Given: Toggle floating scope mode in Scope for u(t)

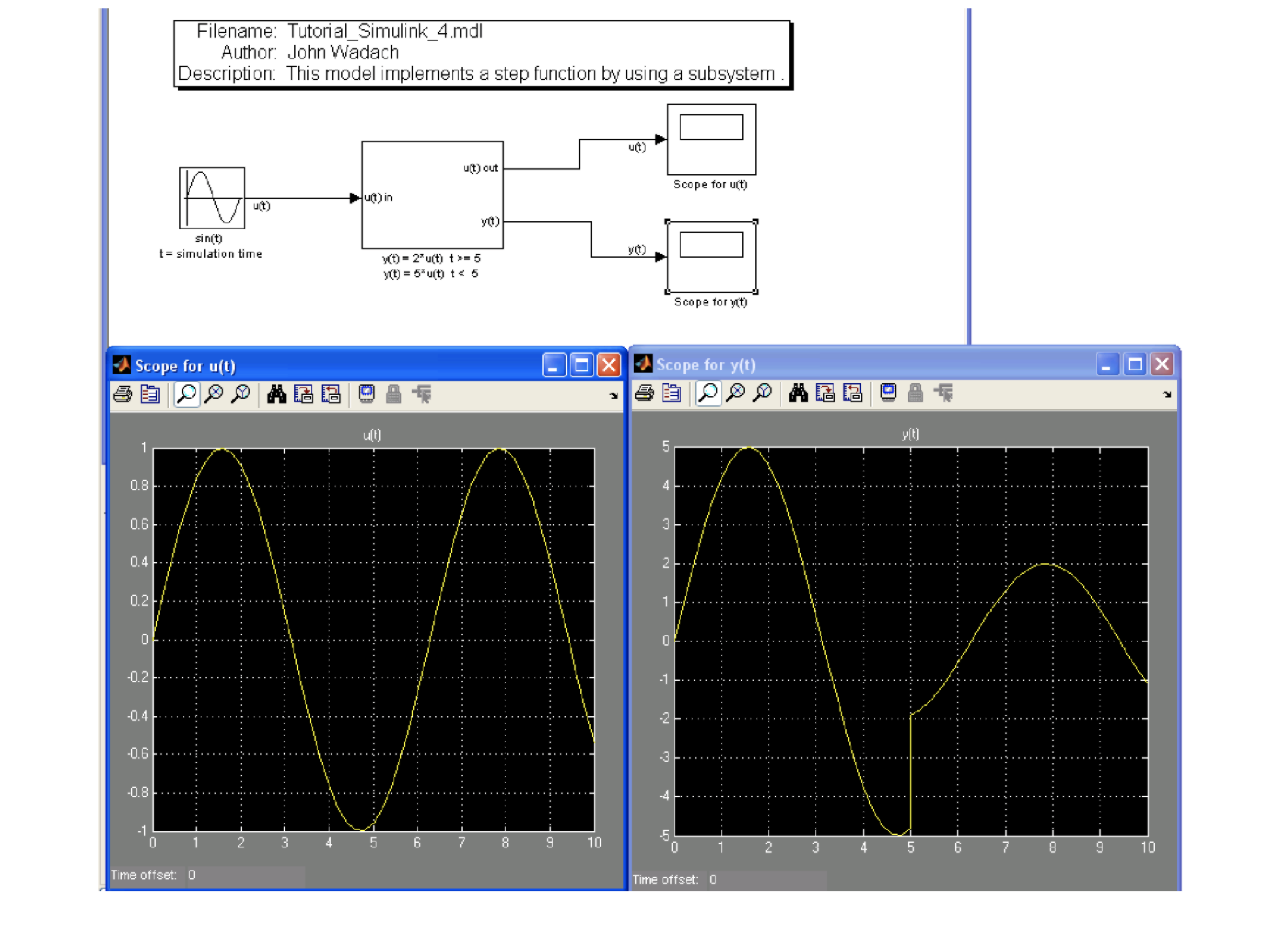Looking at the screenshot, I should 365,393.
